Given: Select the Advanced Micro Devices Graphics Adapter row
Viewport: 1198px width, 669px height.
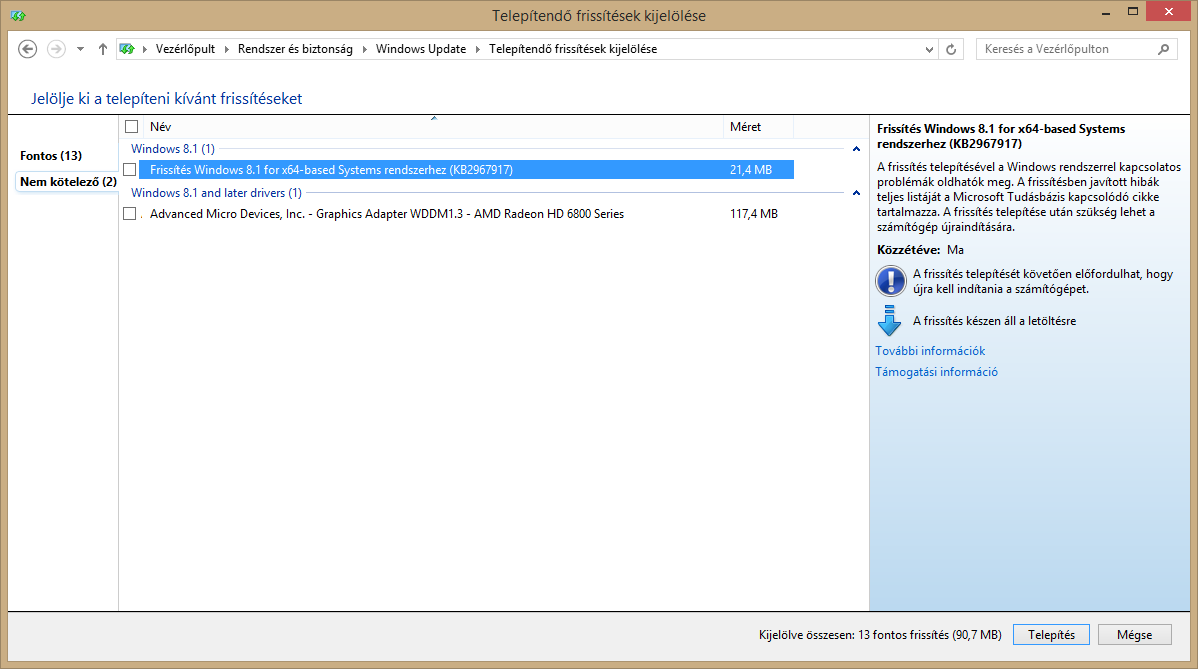Looking at the screenshot, I should (x=466, y=214).
